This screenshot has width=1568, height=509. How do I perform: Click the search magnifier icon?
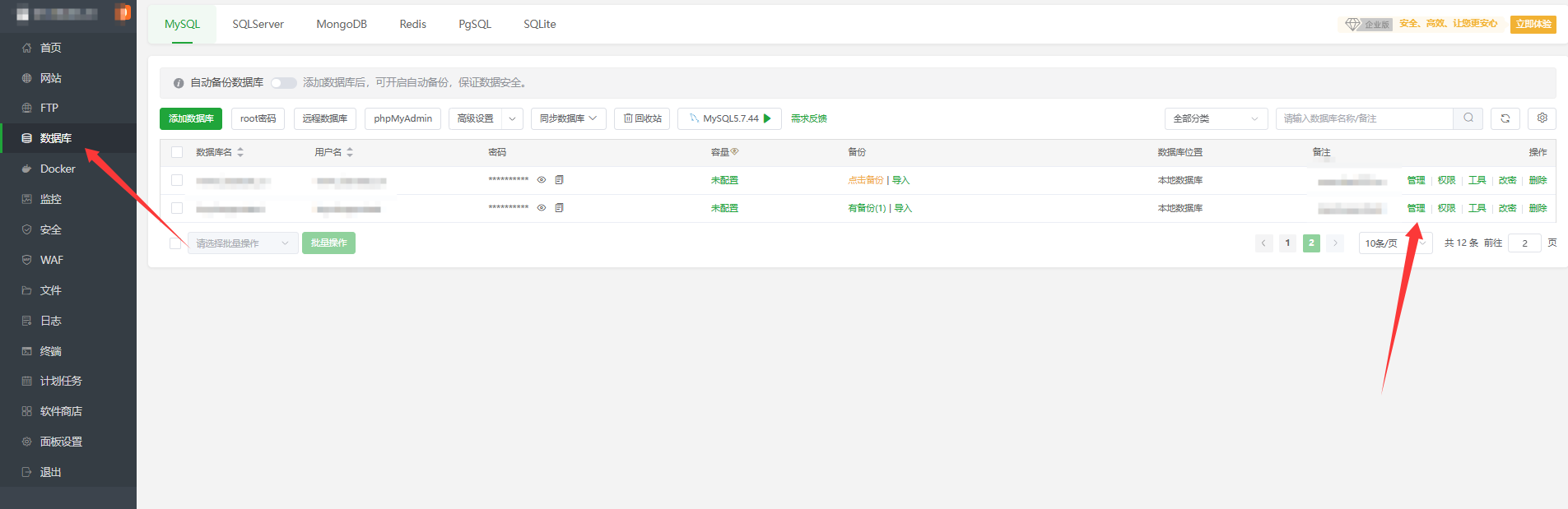[x=1468, y=118]
